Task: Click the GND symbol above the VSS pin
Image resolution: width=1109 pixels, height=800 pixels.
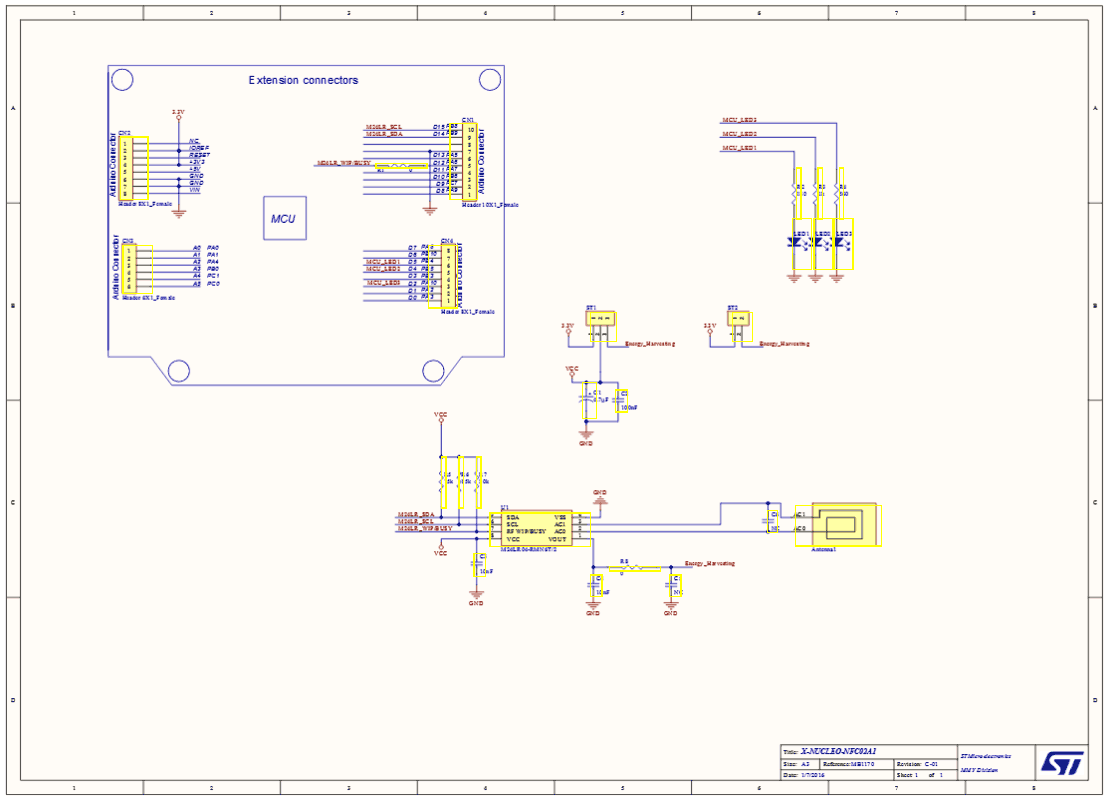Action: click(600, 499)
